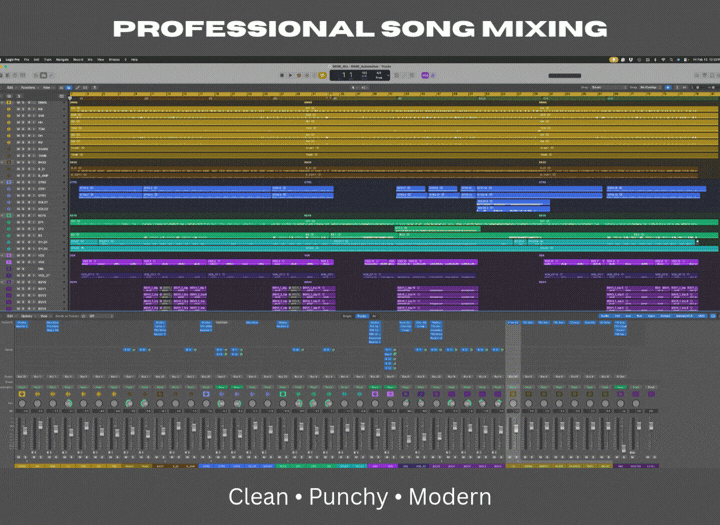Click the blue GTRS stack icon in the mixer
The width and height of the screenshot is (720, 525).
(206, 394)
